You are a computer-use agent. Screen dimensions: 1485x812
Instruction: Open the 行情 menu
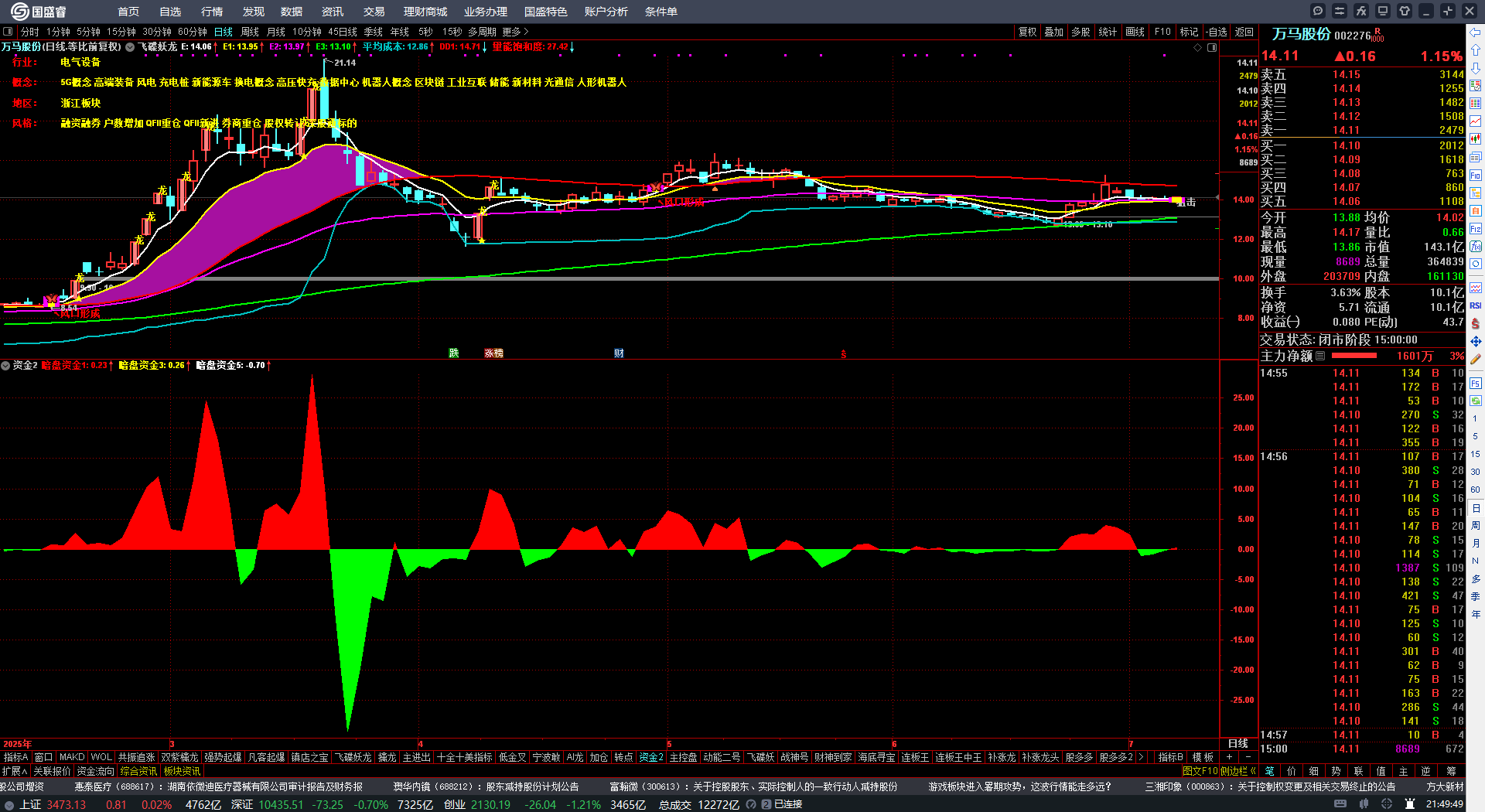212,12
